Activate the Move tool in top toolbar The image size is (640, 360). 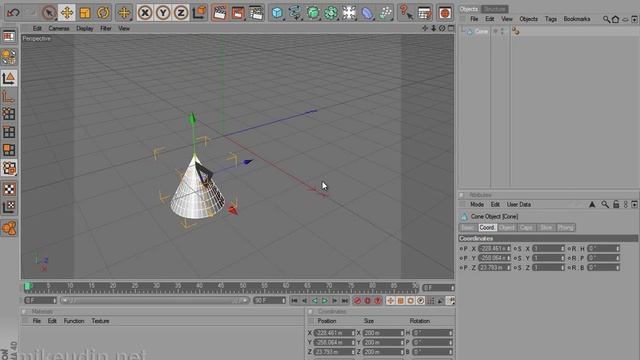click(x=67, y=13)
